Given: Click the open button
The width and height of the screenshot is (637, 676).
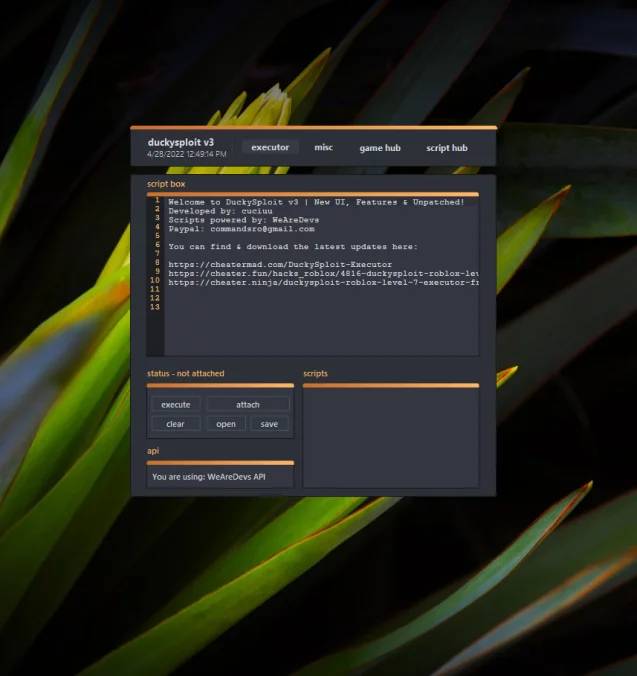Looking at the screenshot, I should (x=226, y=424).
